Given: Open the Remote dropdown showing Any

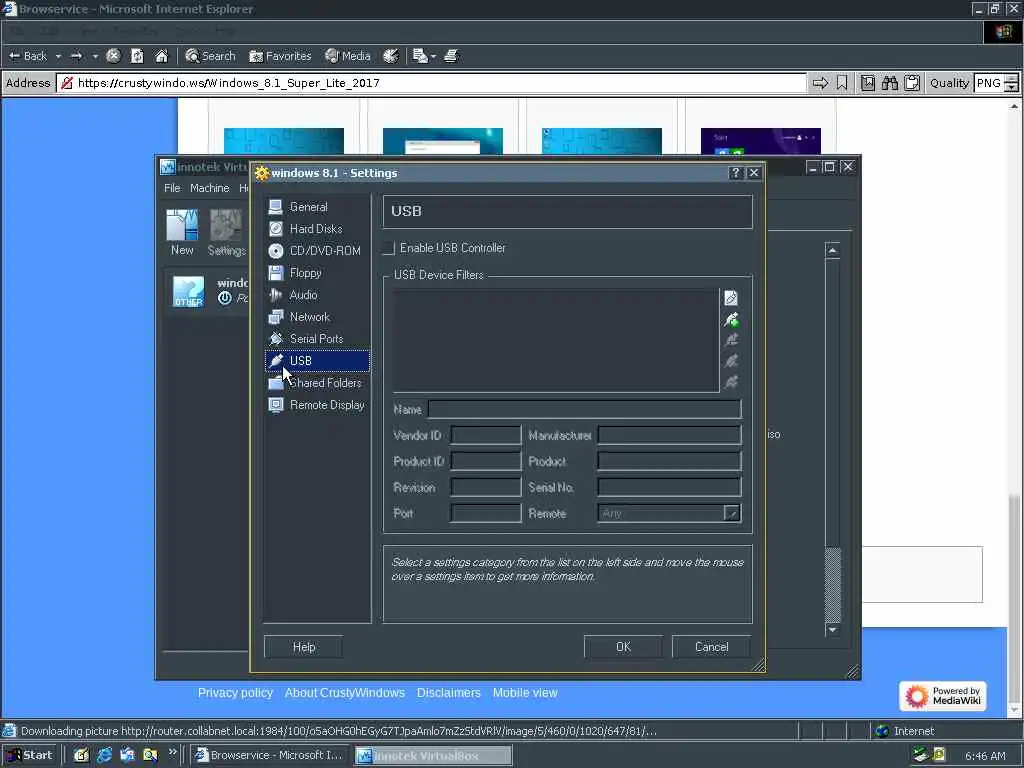Looking at the screenshot, I should [x=669, y=513].
